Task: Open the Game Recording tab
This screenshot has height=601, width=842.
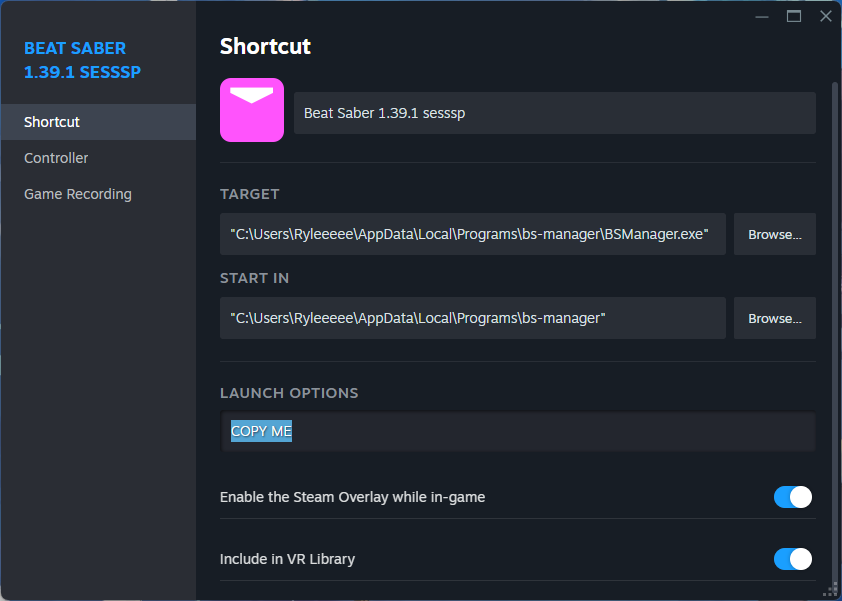Action: (98, 194)
